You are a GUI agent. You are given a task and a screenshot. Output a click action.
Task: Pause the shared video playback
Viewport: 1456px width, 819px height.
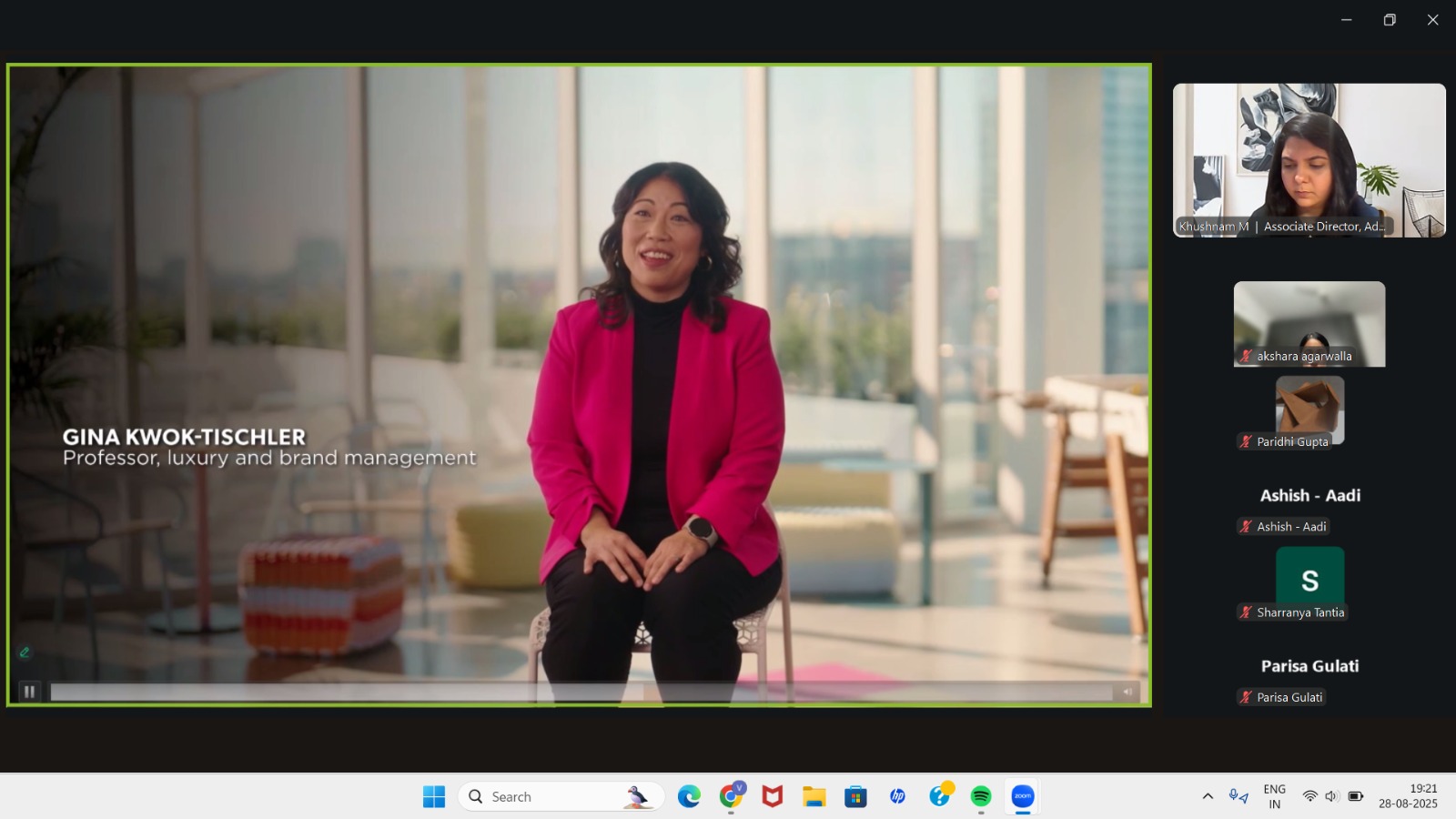[29, 692]
